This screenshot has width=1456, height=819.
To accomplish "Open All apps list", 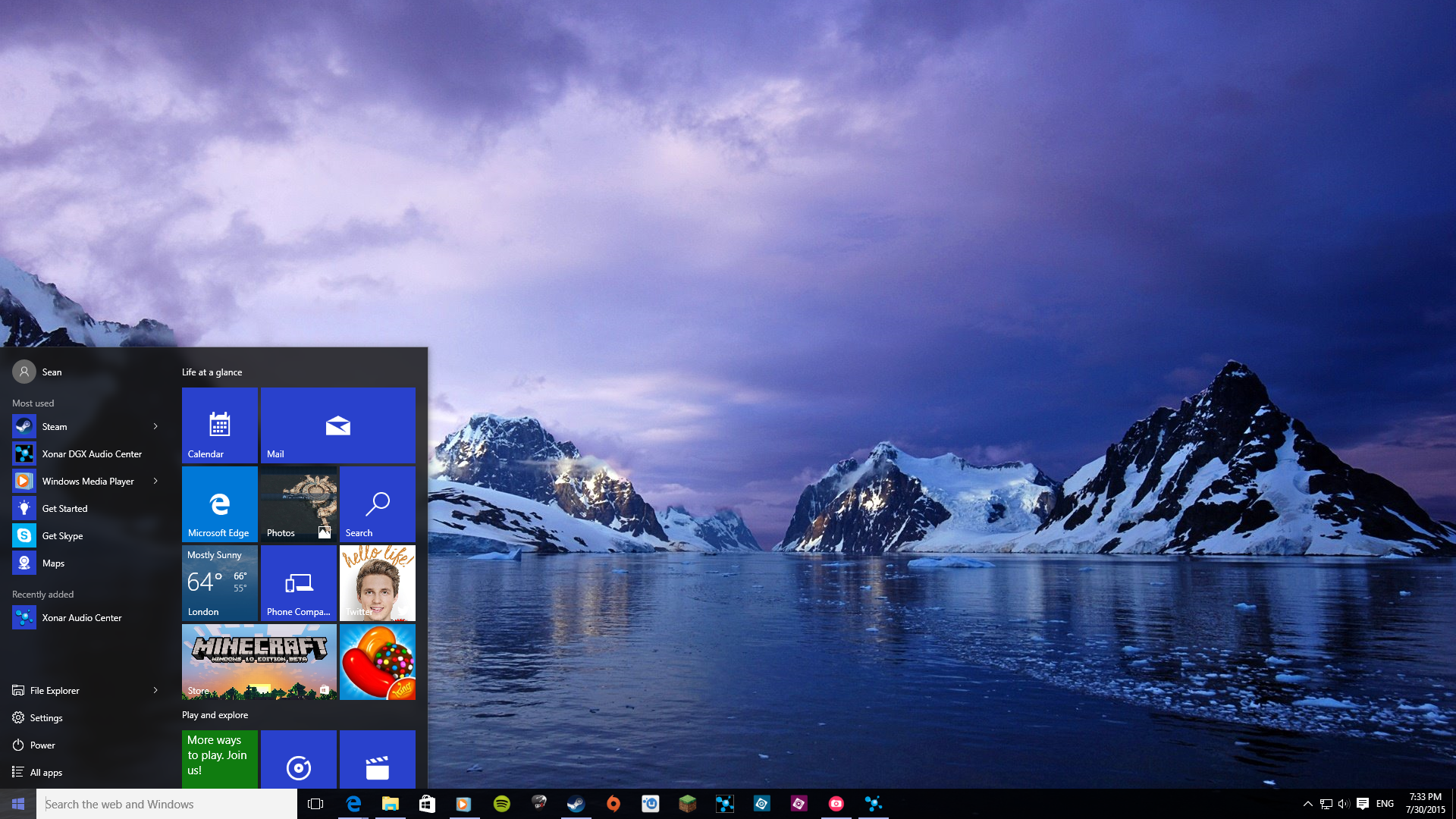I will tap(47, 772).
